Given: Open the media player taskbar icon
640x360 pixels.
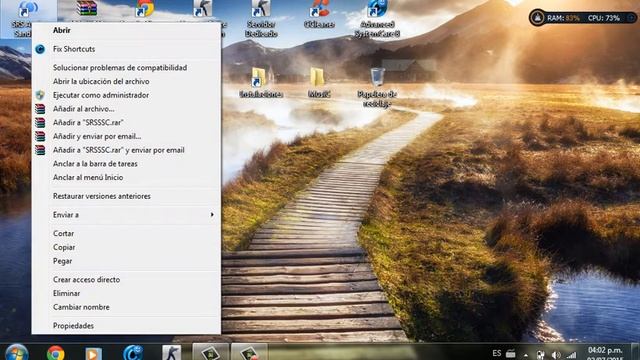Looking at the screenshot, I should [94, 353].
